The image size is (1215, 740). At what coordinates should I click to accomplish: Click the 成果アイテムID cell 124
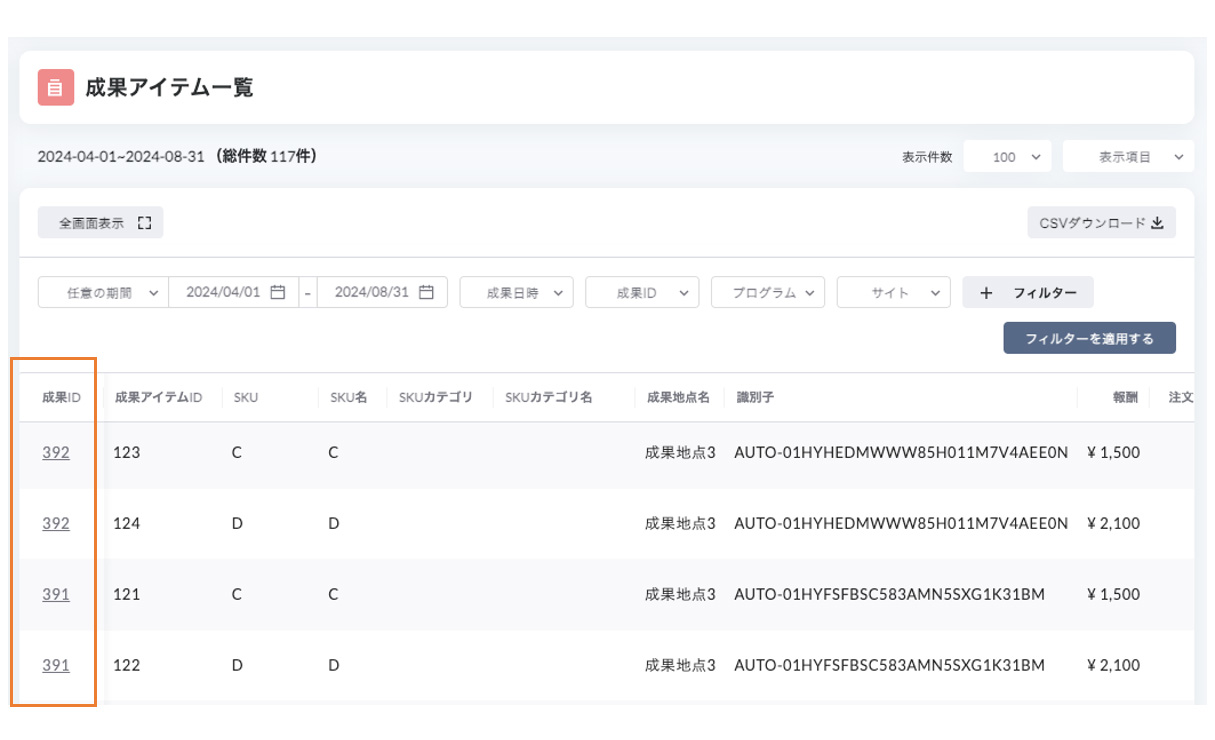(127, 523)
